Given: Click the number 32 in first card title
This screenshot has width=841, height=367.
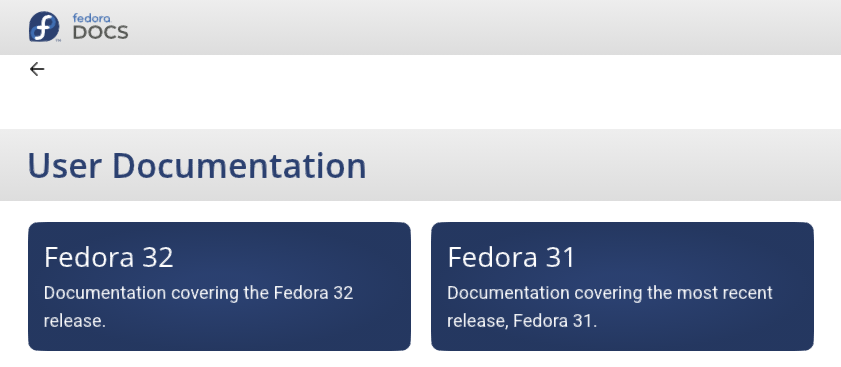Looking at the screenshot, I should coord(158,257).
